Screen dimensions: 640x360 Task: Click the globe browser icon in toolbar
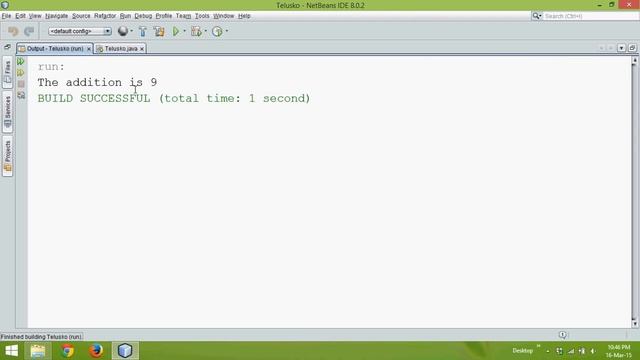122,31
